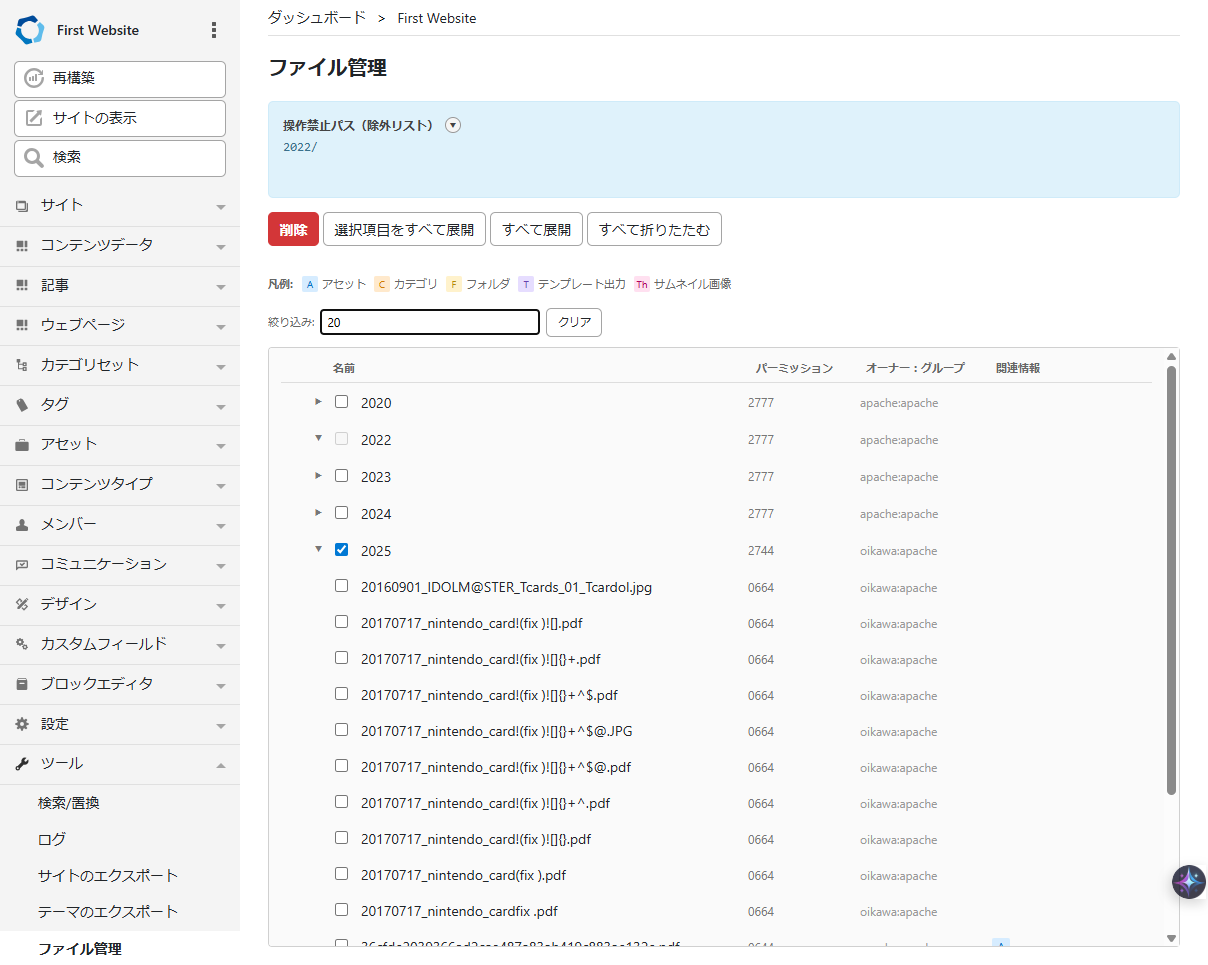The image size is (1208, 965).
Task: Click the rebuild icon next to 再構築
Action: (34, 78)
